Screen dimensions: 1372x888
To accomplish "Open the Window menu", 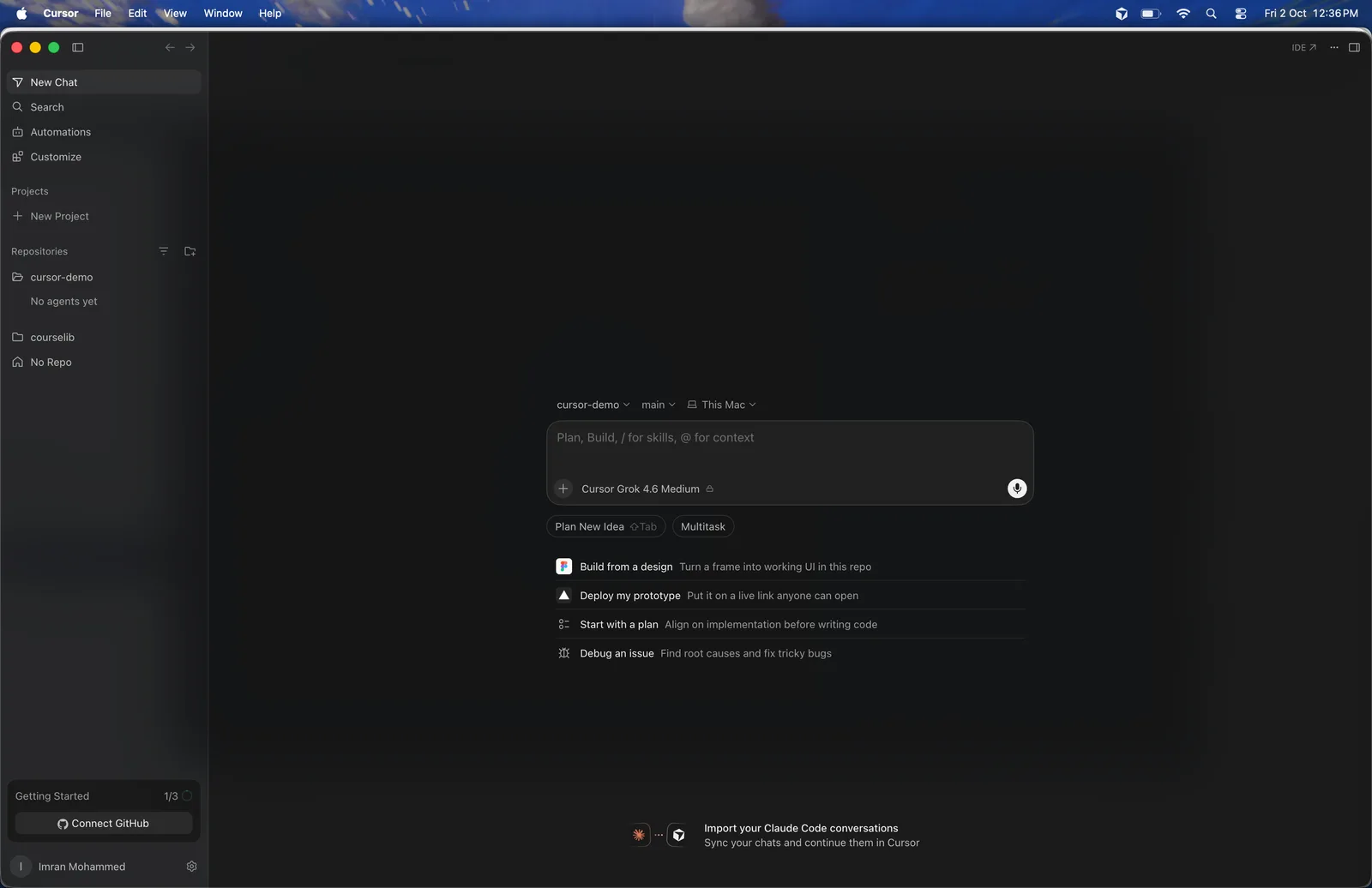I will click(223, 13).
